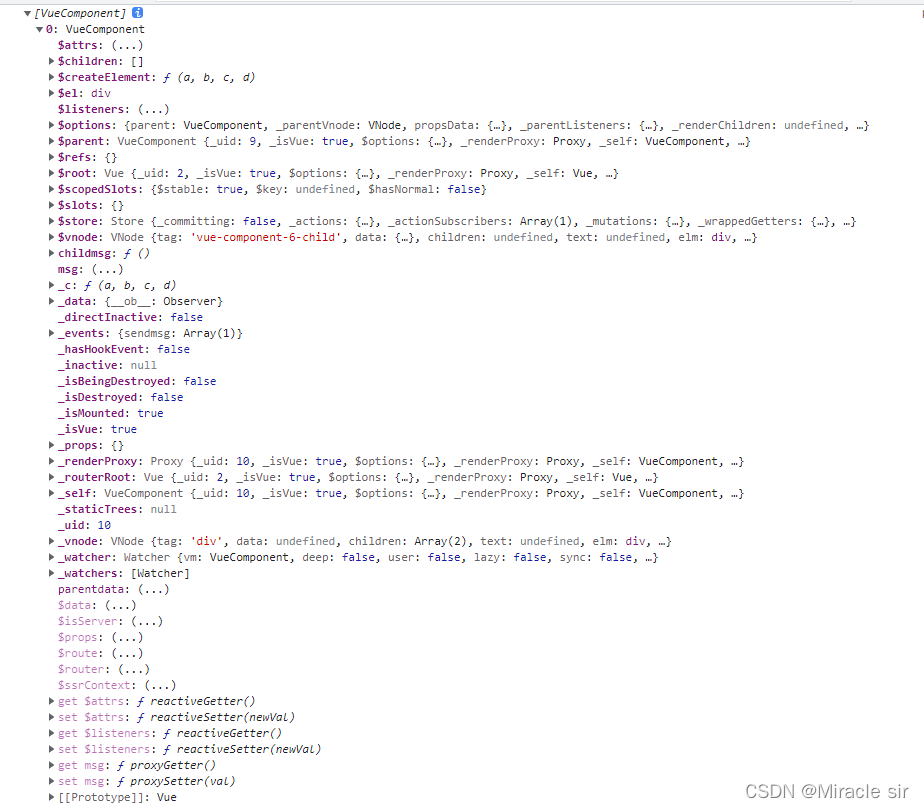This screenshot has width=924, height=808.
Task: Invoke the $listeners (...) getter
Action: (154, 109)
